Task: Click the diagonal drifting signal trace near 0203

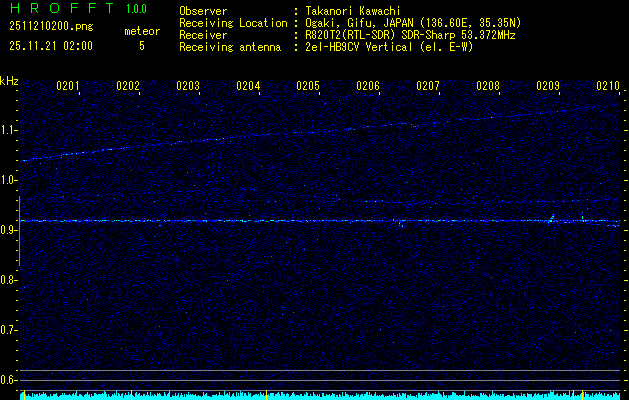Action: (188, 141)
